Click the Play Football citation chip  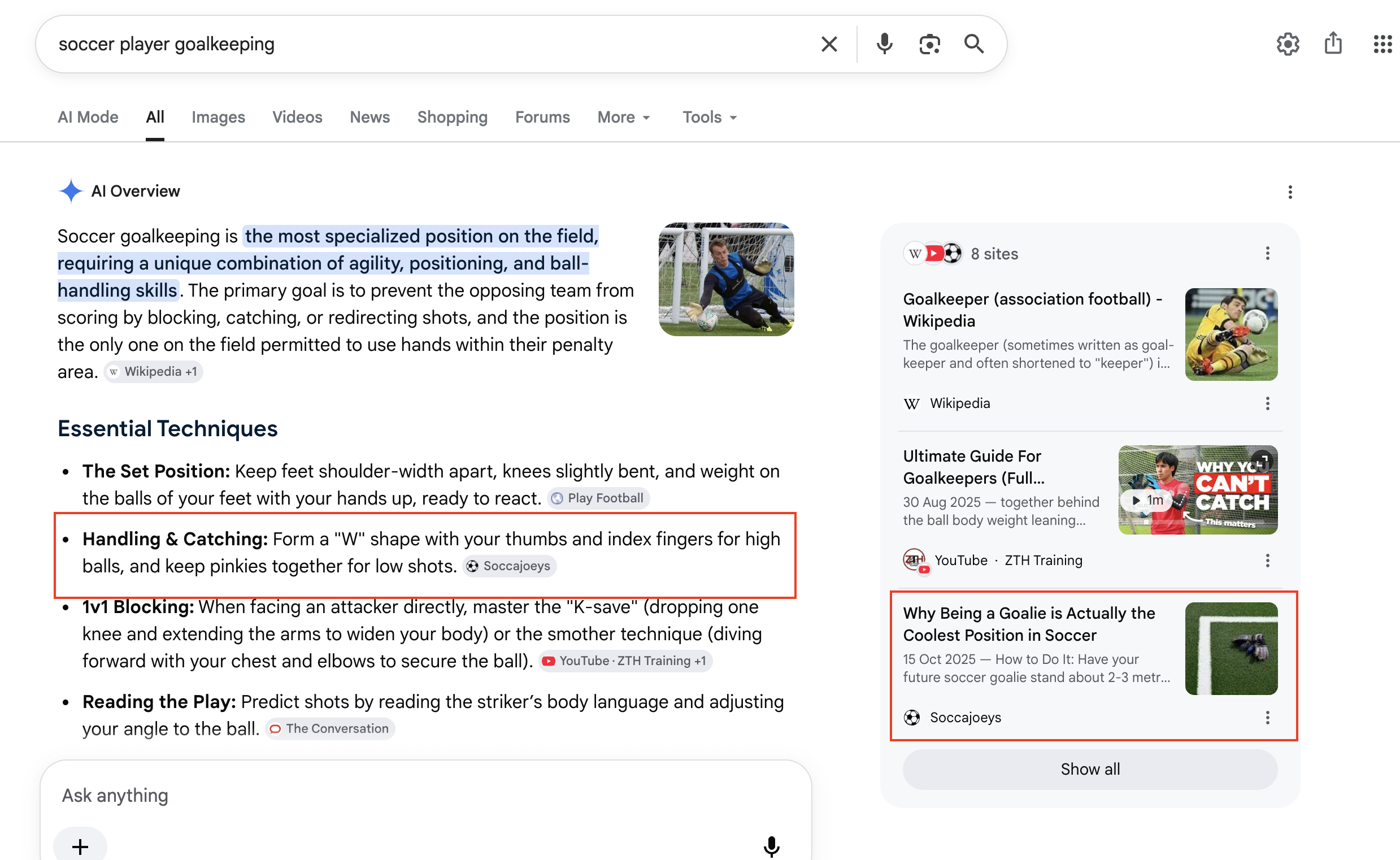[598, 498]
